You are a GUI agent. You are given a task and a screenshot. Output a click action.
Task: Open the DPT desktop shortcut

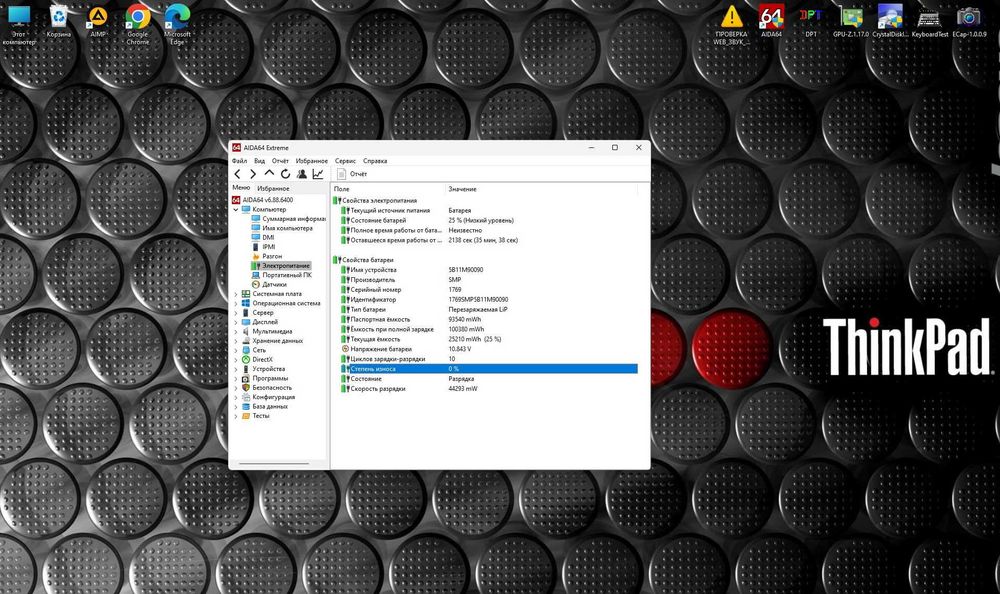pyautogui.click(x=811, y=21)
